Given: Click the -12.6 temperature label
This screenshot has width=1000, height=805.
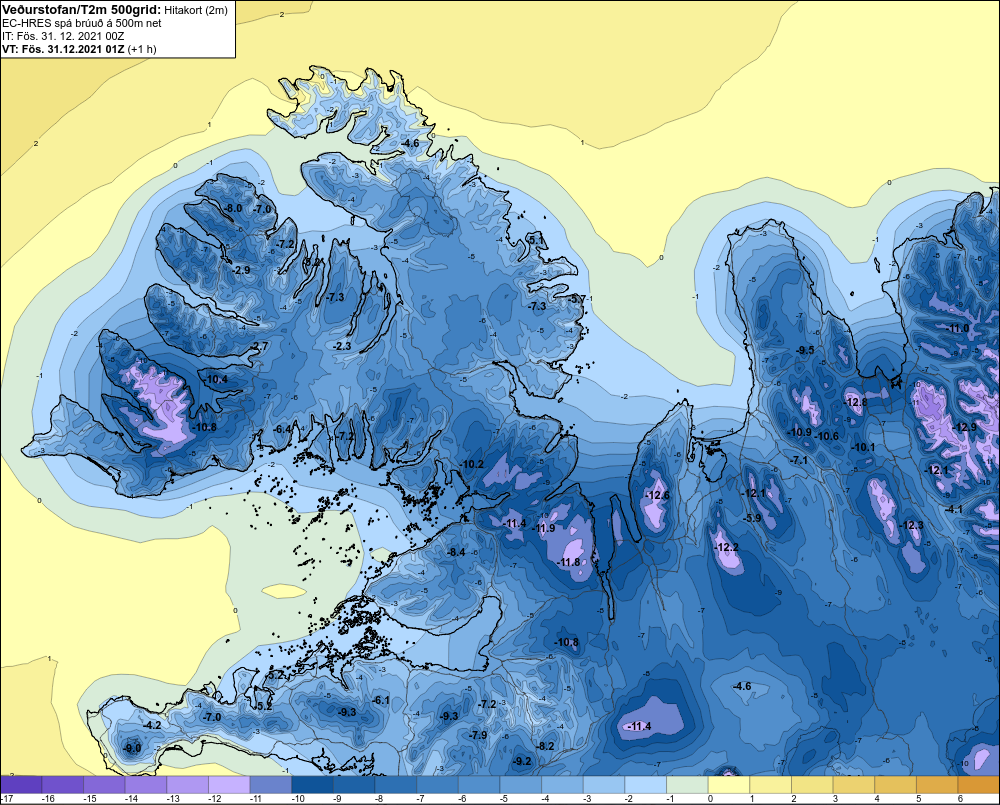Looking at the screenshot, I should tap(658, 495).
